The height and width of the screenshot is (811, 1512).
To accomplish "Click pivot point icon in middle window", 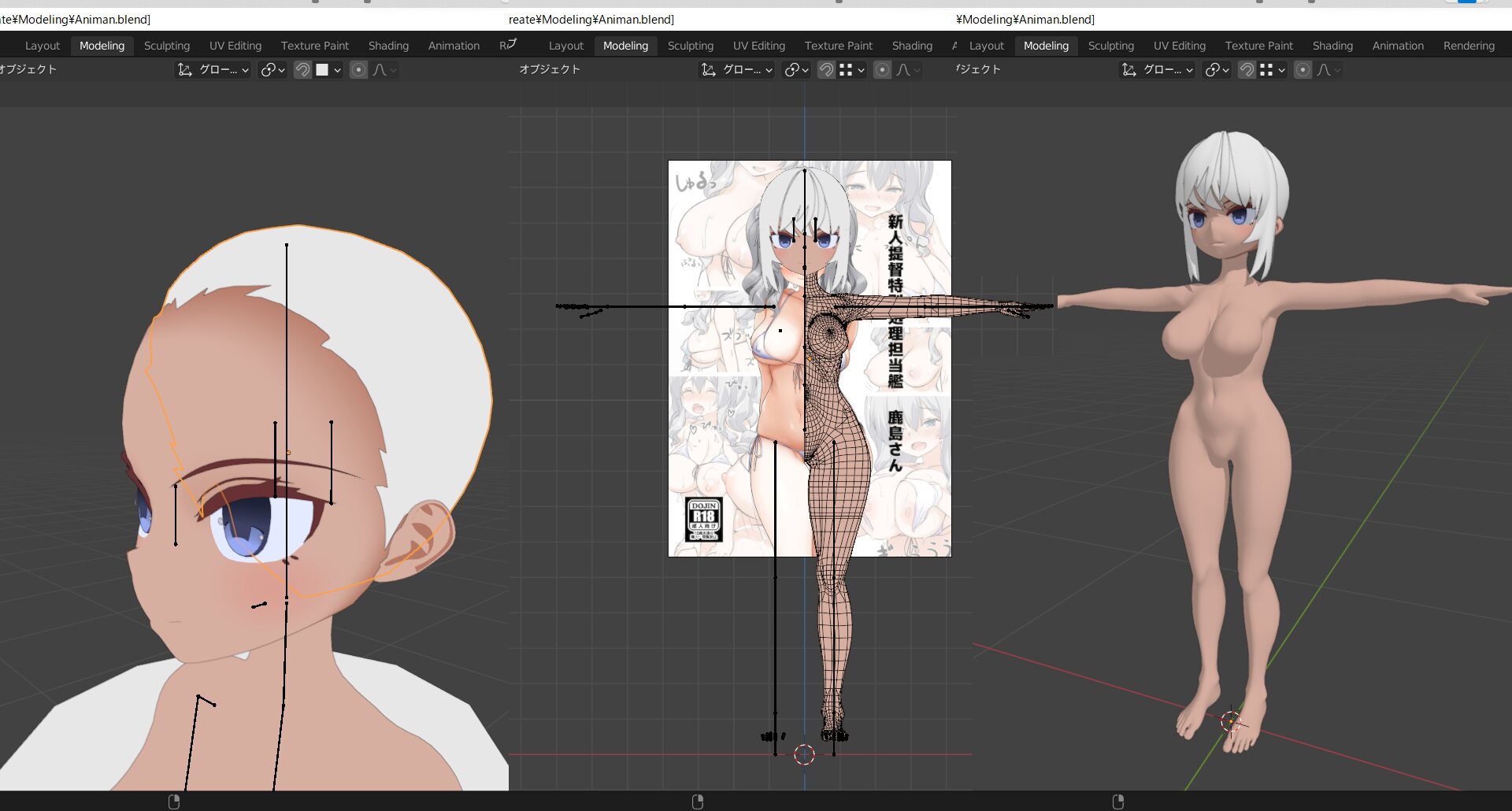I will [792, 70].
